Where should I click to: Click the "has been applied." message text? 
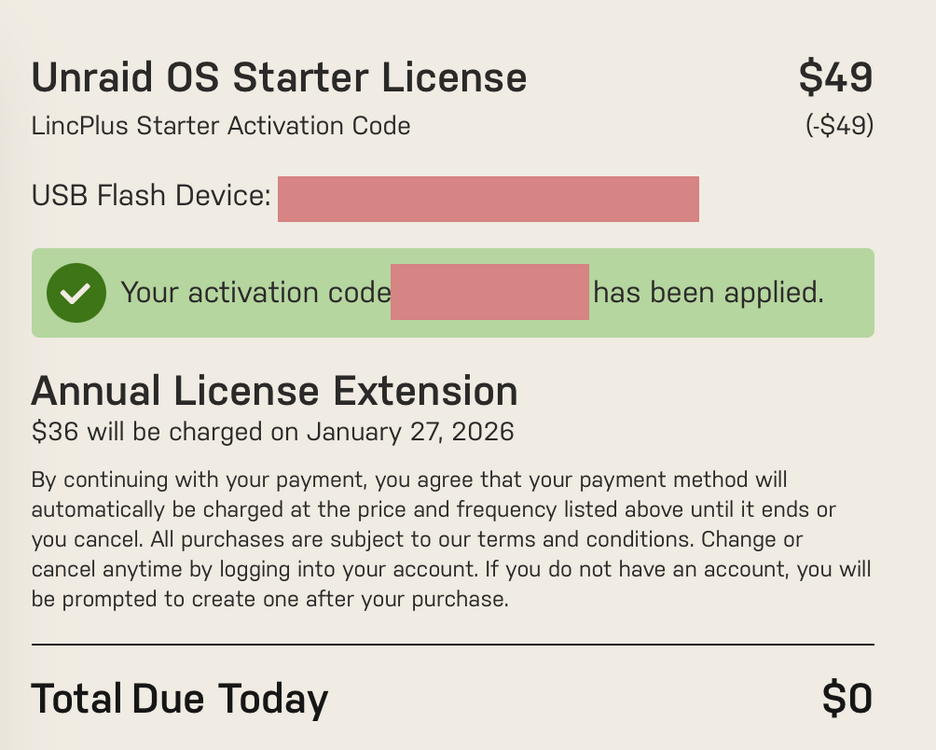click(709, 293)
